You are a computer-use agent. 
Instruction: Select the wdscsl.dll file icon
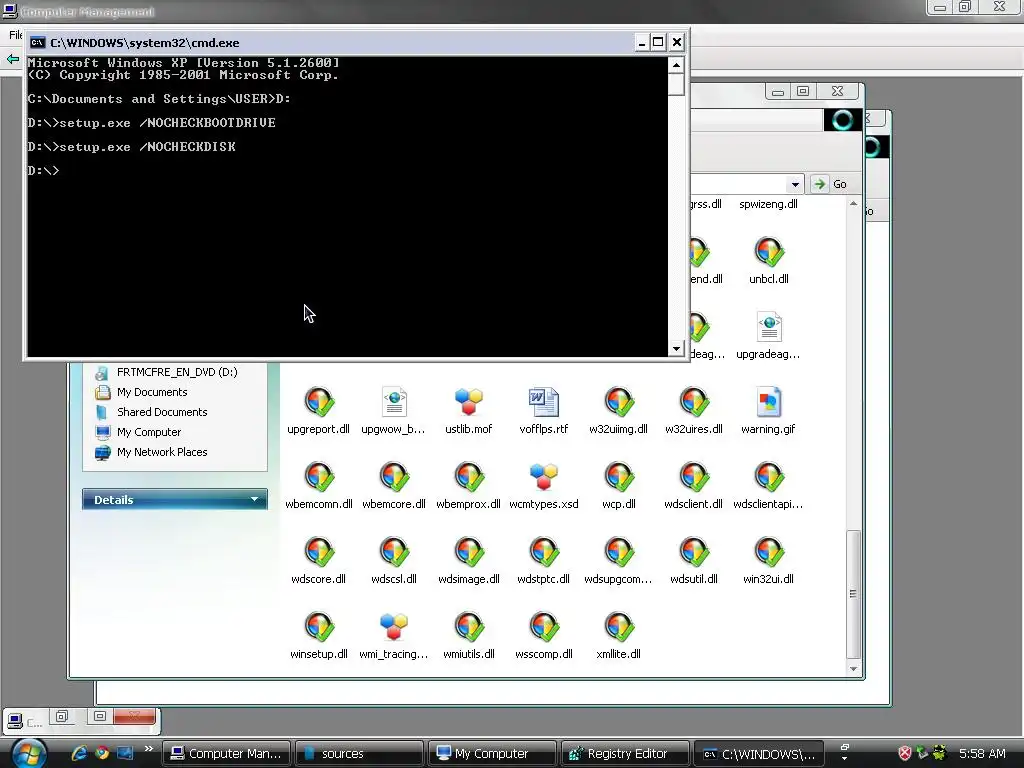coord(394,552)
